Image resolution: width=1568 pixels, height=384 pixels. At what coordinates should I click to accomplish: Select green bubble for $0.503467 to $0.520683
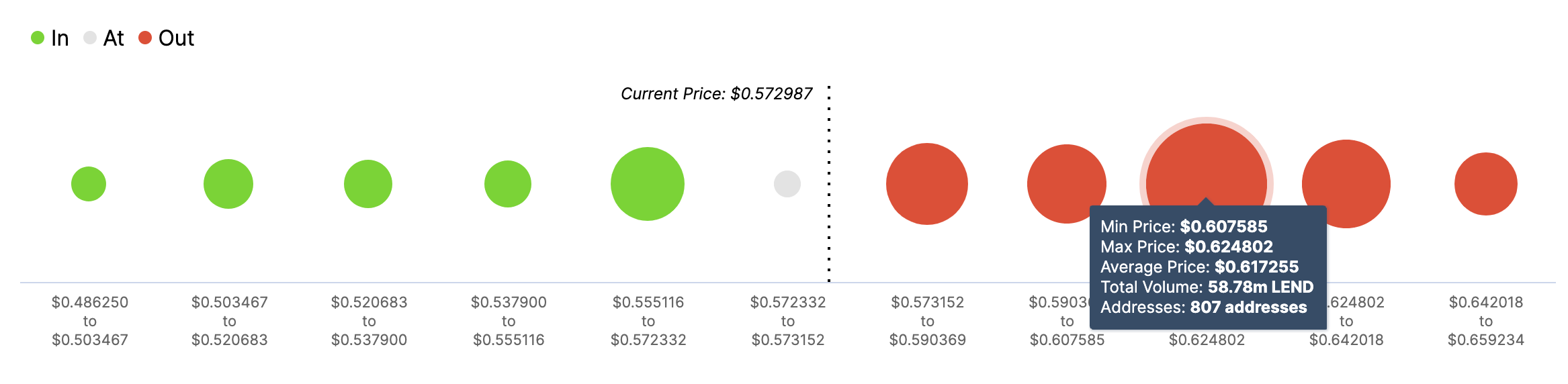coord(228,184)
